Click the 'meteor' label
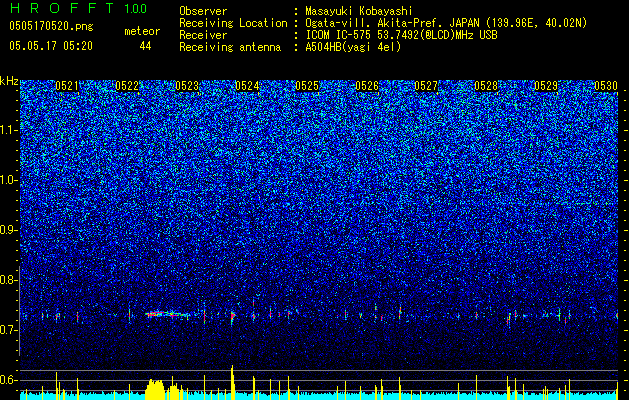 pos(142,31)
